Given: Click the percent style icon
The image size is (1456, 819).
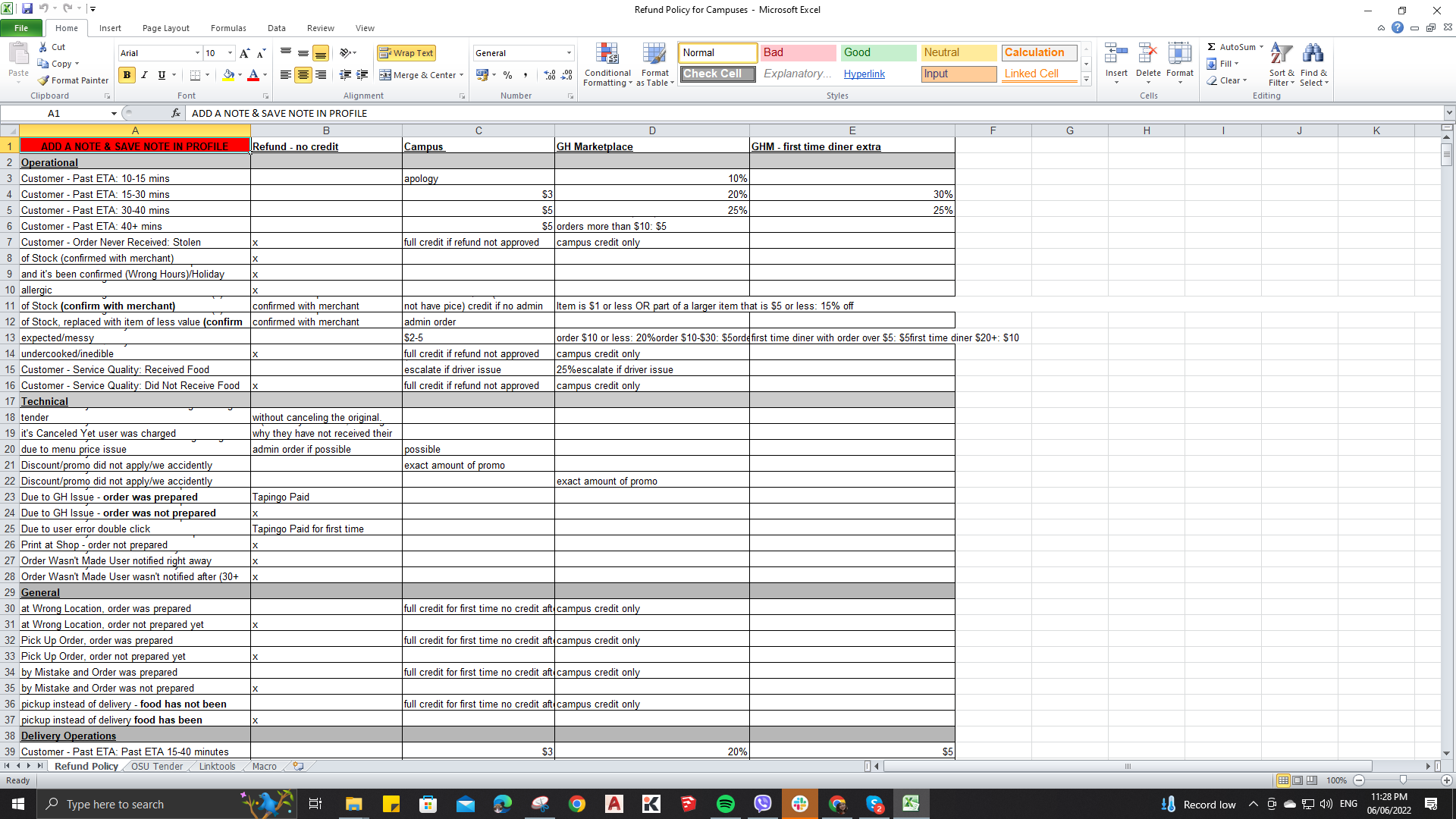Looking at the screenshot, I should click(x=507, y=75).
